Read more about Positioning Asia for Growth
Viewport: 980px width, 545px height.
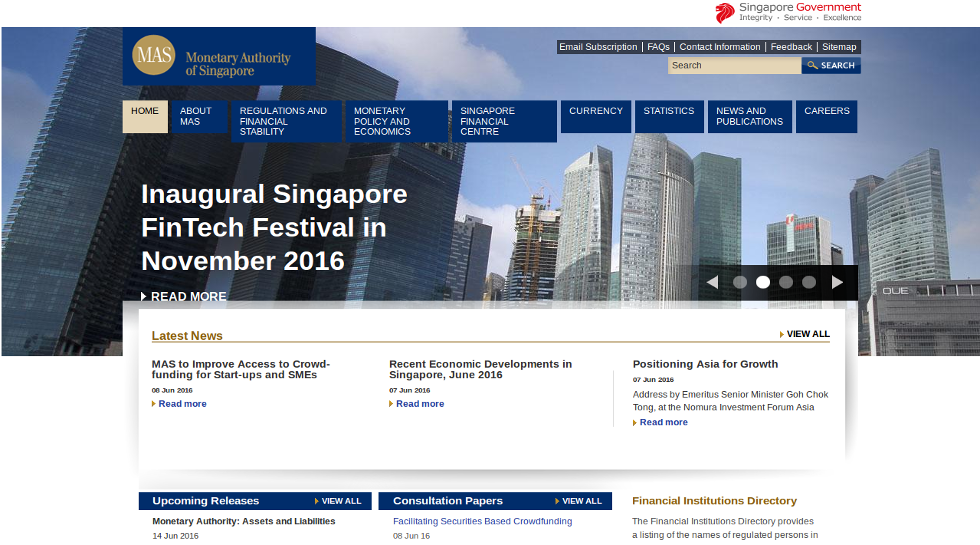[663, 422]
